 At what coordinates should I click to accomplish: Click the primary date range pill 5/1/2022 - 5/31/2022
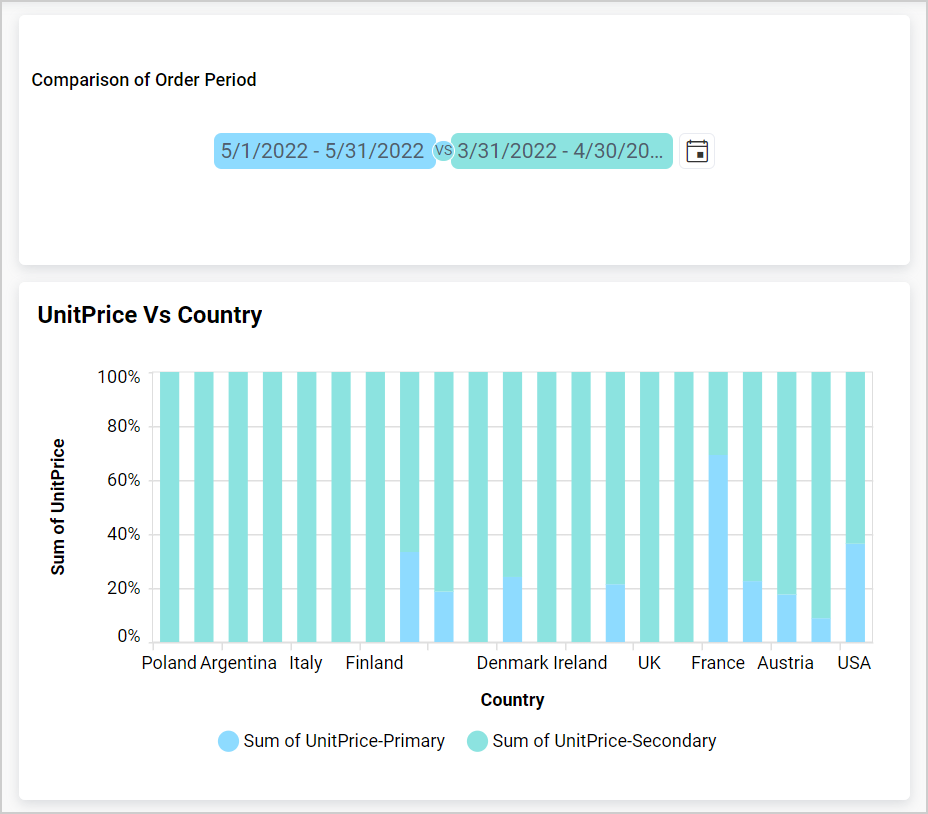point(324,150)
